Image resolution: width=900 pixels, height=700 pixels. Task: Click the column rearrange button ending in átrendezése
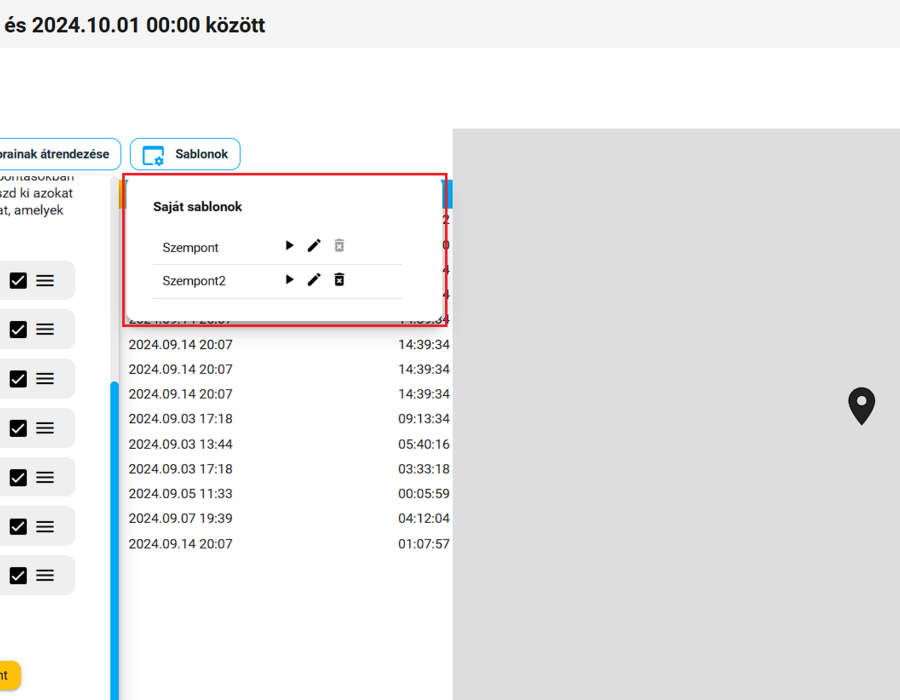click(x=60, y=154)
